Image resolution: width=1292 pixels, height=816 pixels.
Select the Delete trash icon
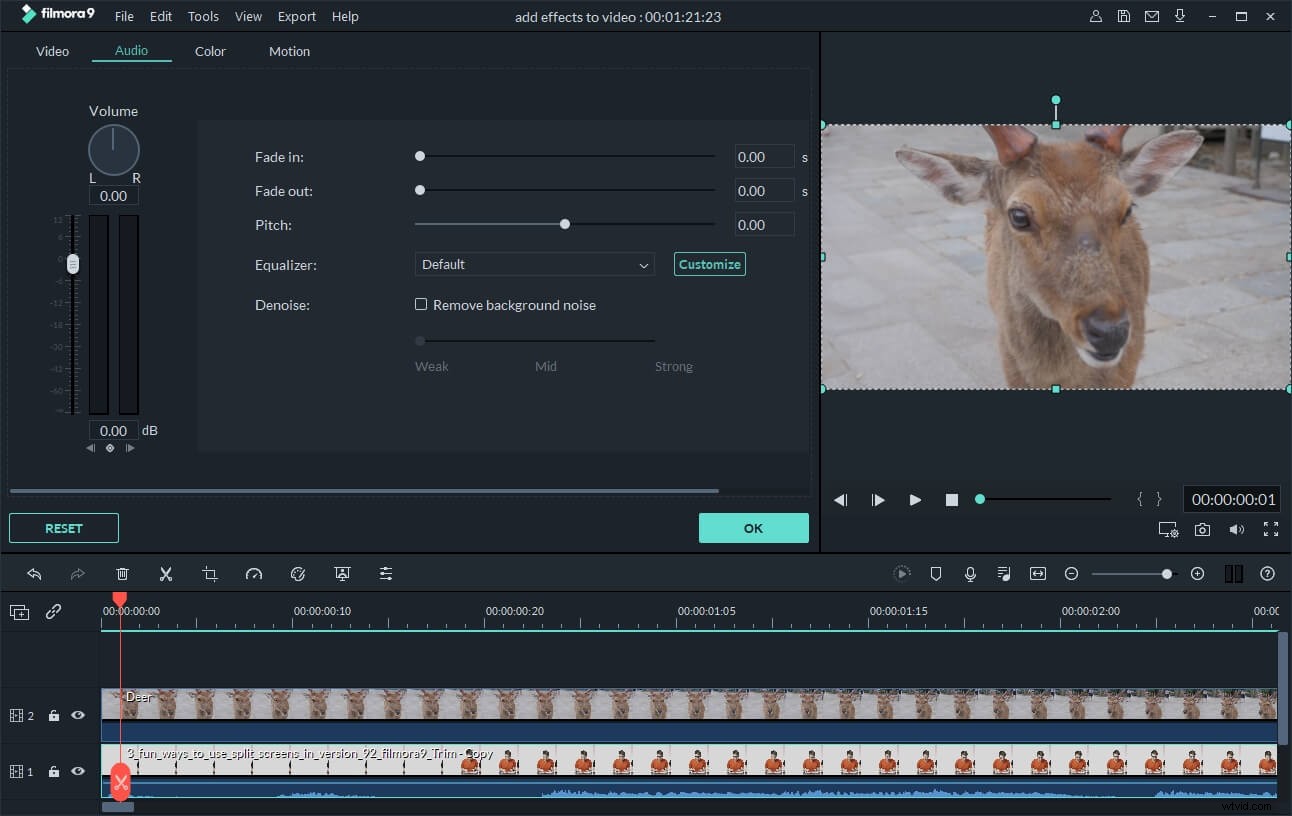click(x=122, y=573)
